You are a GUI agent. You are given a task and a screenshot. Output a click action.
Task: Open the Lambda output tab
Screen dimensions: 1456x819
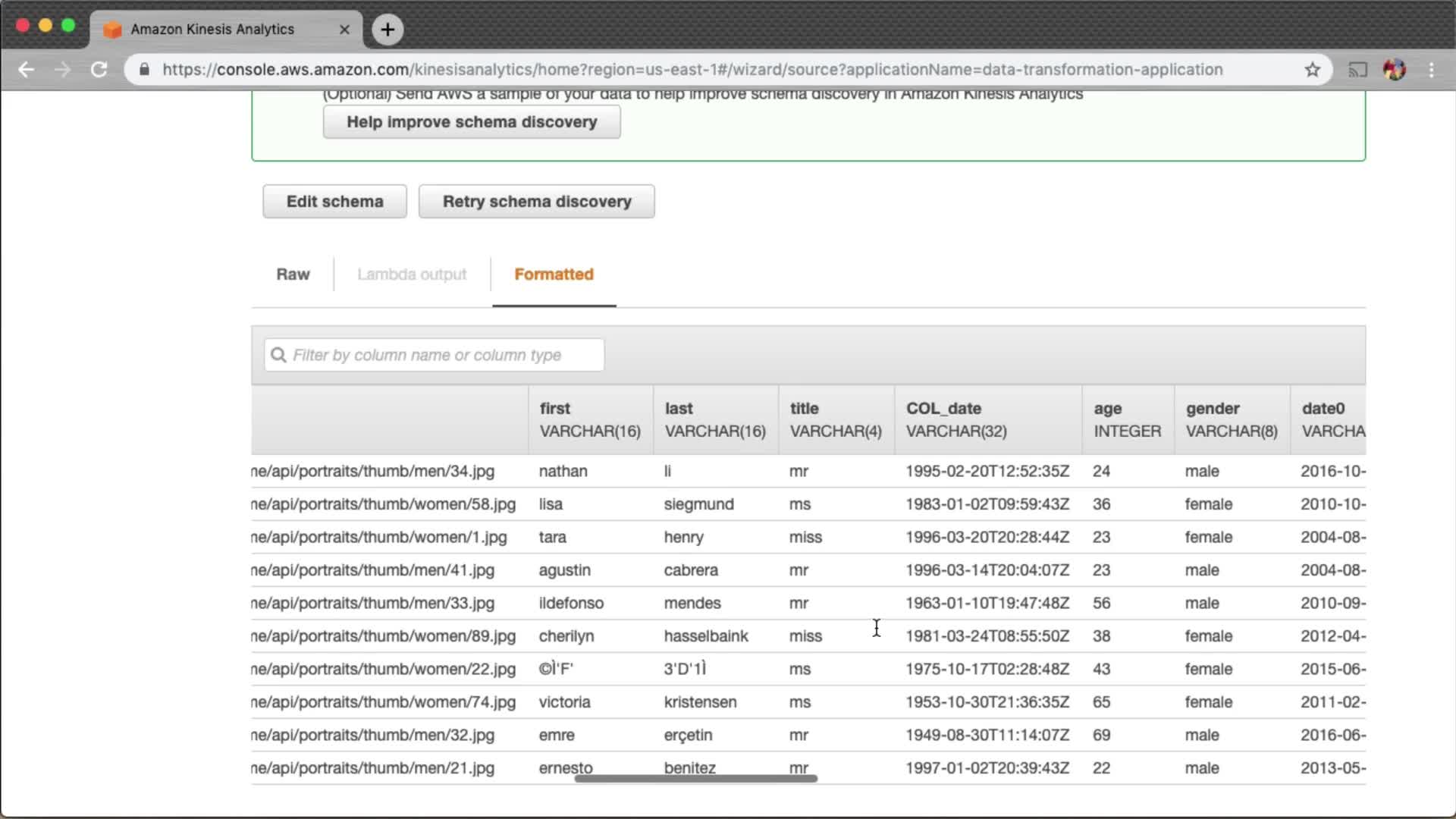pos(412,275)
